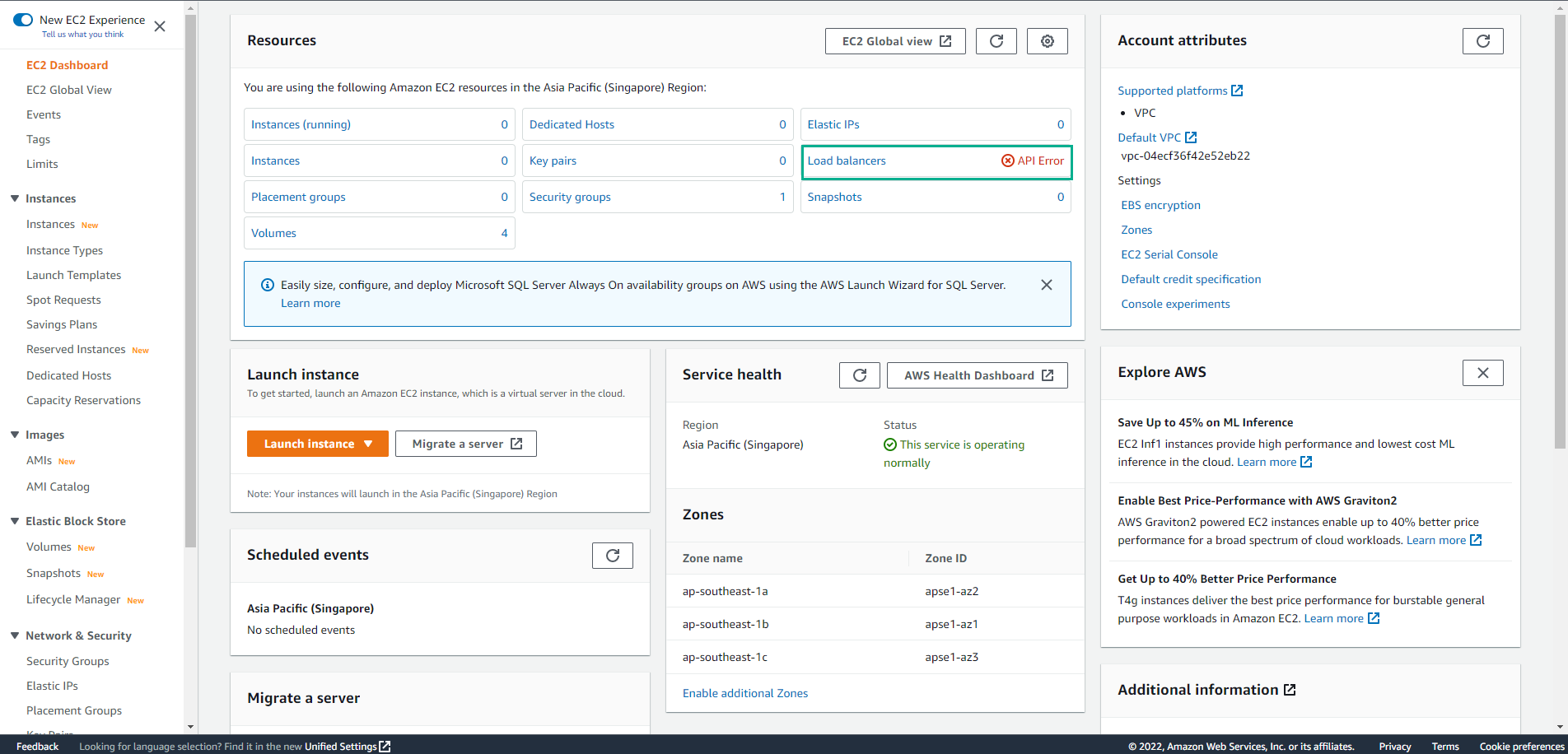This screenshot has width=1568, height=754.
Task: Click the main page vertical scrollbar
Action: click(1560, 230)
